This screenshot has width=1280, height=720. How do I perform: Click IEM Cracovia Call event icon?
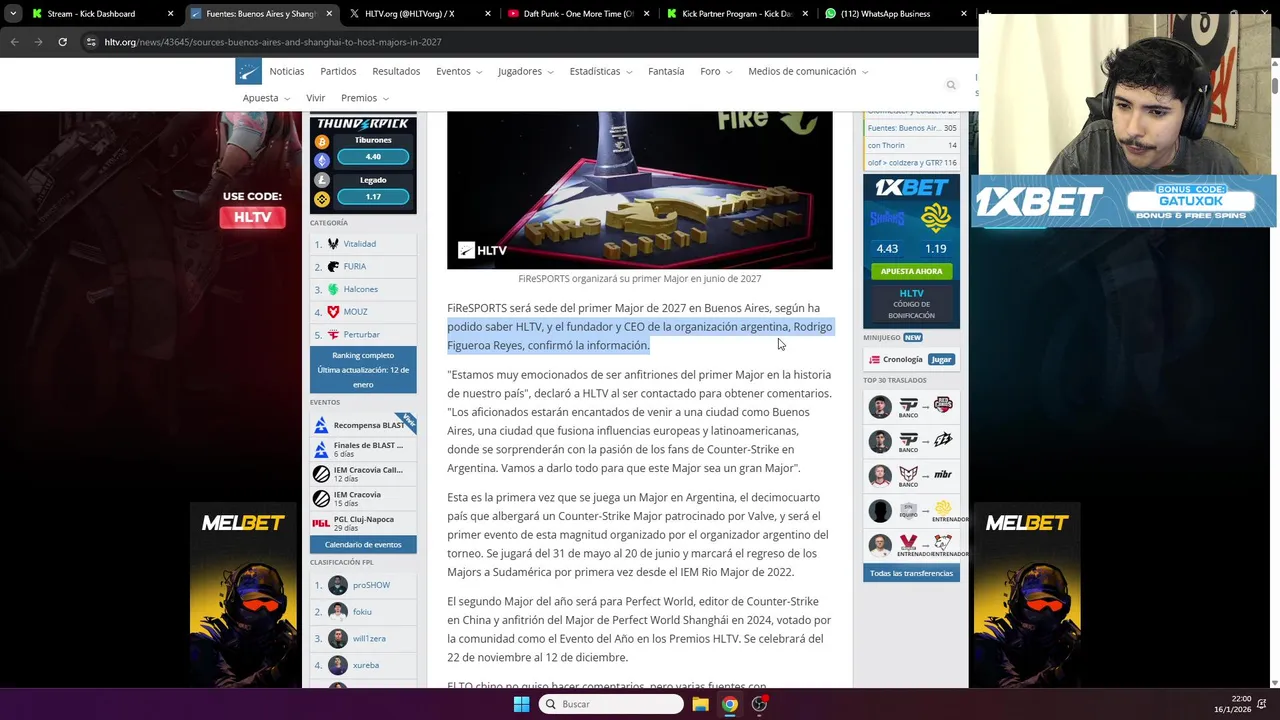[321, 474]
